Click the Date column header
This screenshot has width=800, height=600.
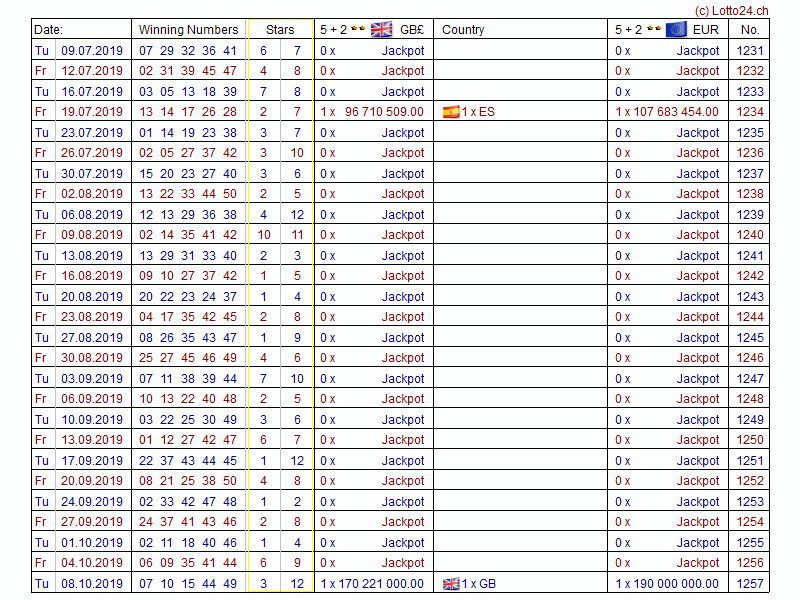coord(48,30)
